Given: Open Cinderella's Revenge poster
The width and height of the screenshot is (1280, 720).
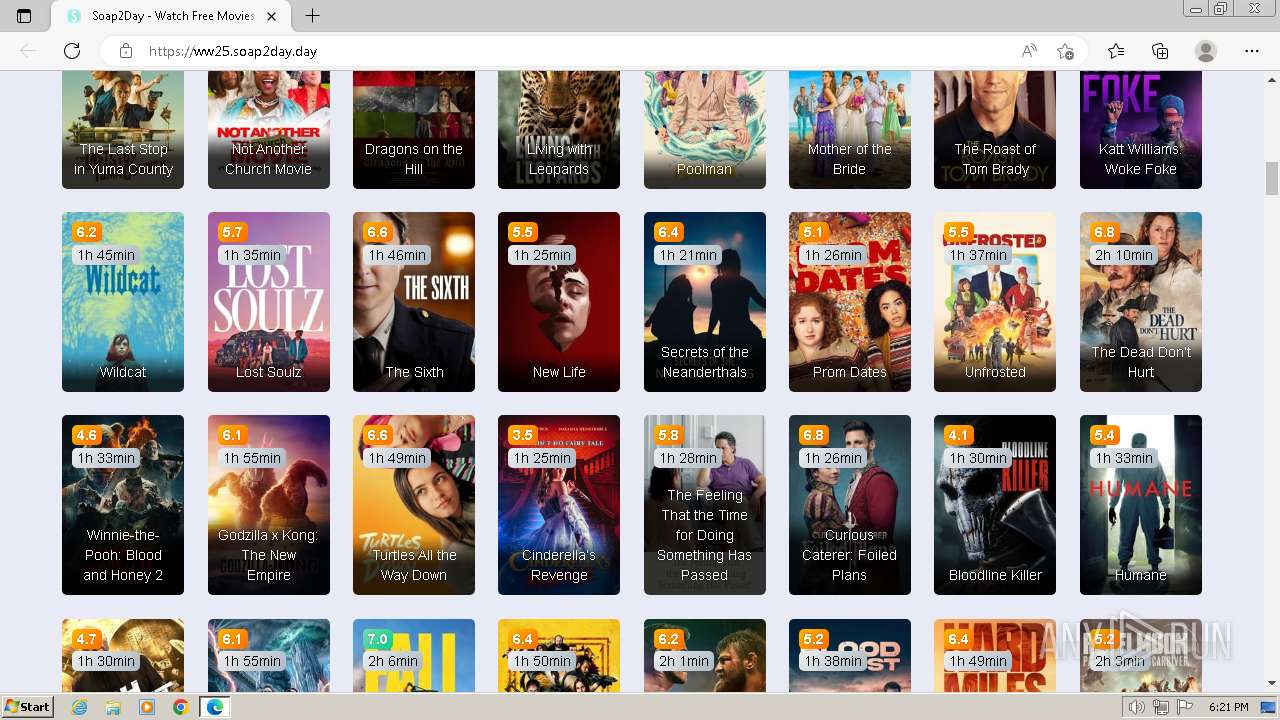Looking at the screenshot, I should pyautogui.click(x=559, y=505).
